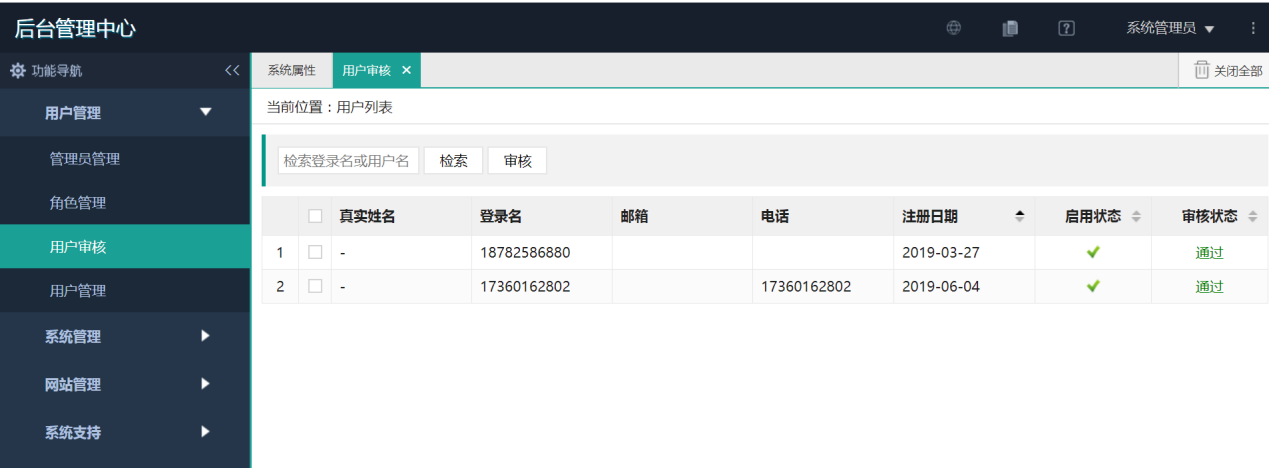1269x468 pixels.
Task: Click 当前位置：用户列表 breadcrumb text
Action: [329, 107]
